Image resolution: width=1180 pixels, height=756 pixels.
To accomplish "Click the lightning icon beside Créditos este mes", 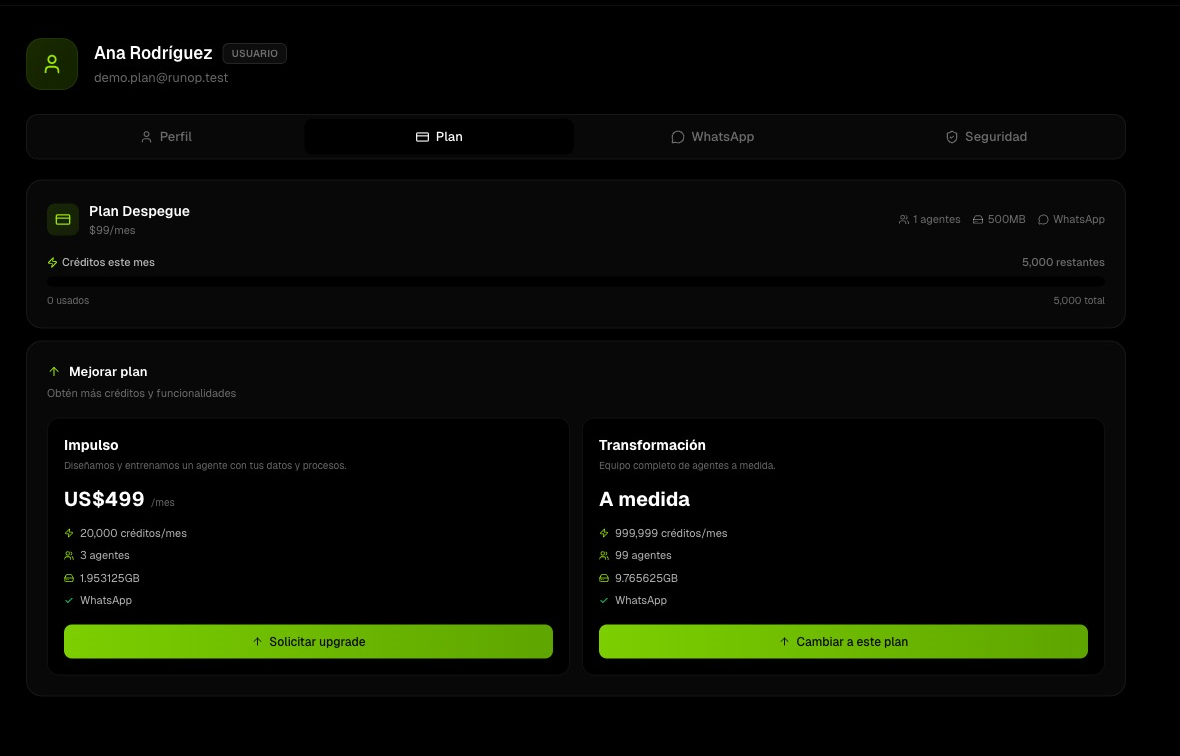I will click(x=53, y=263).
